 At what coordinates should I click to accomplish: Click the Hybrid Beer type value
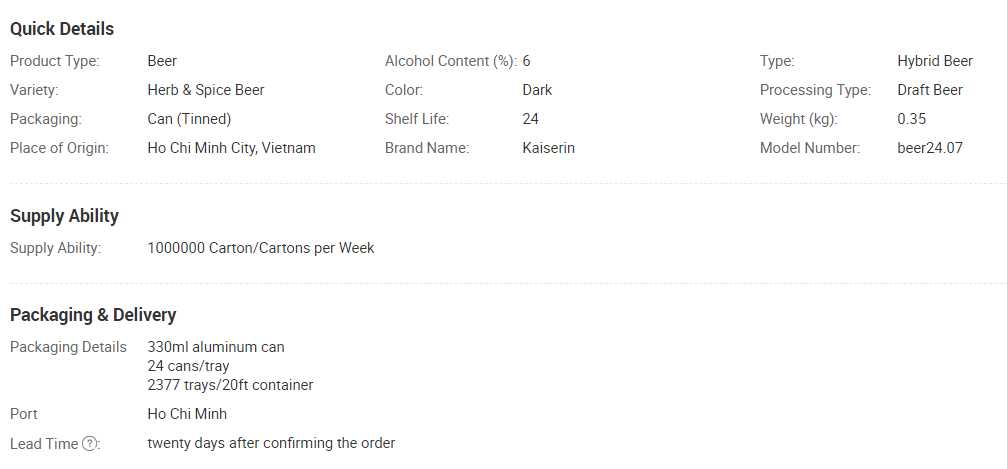tap(935, 61)
